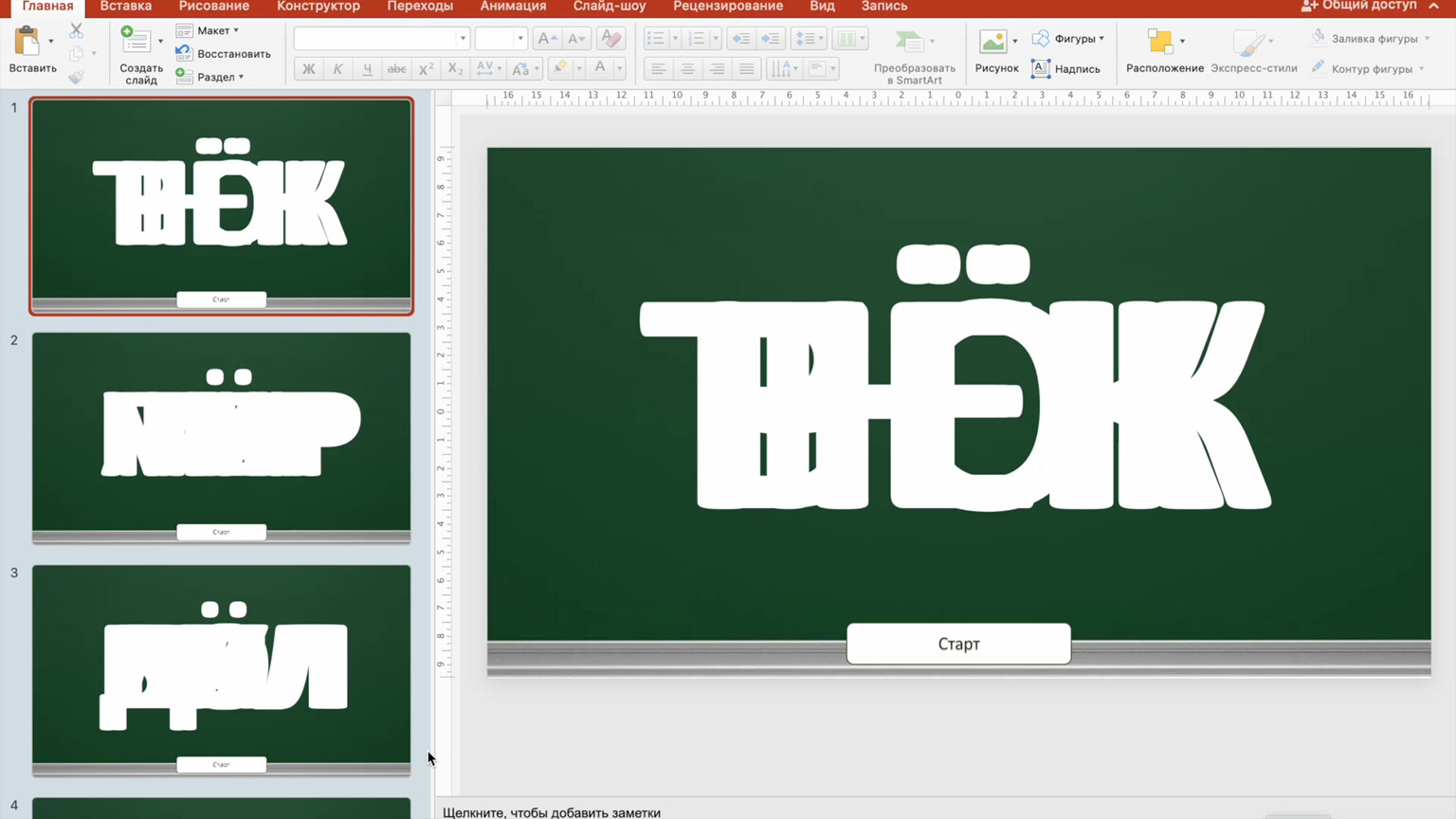1456x819 pixels.
Task: Click the Format Painter brush icon
Action: 77,77
